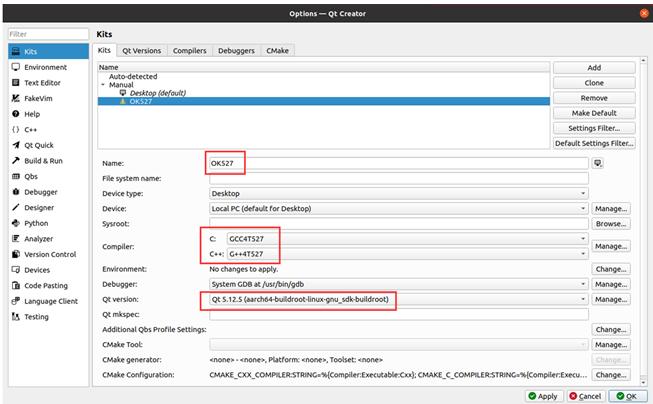Open the C++ options category

[x=48, y=130]
